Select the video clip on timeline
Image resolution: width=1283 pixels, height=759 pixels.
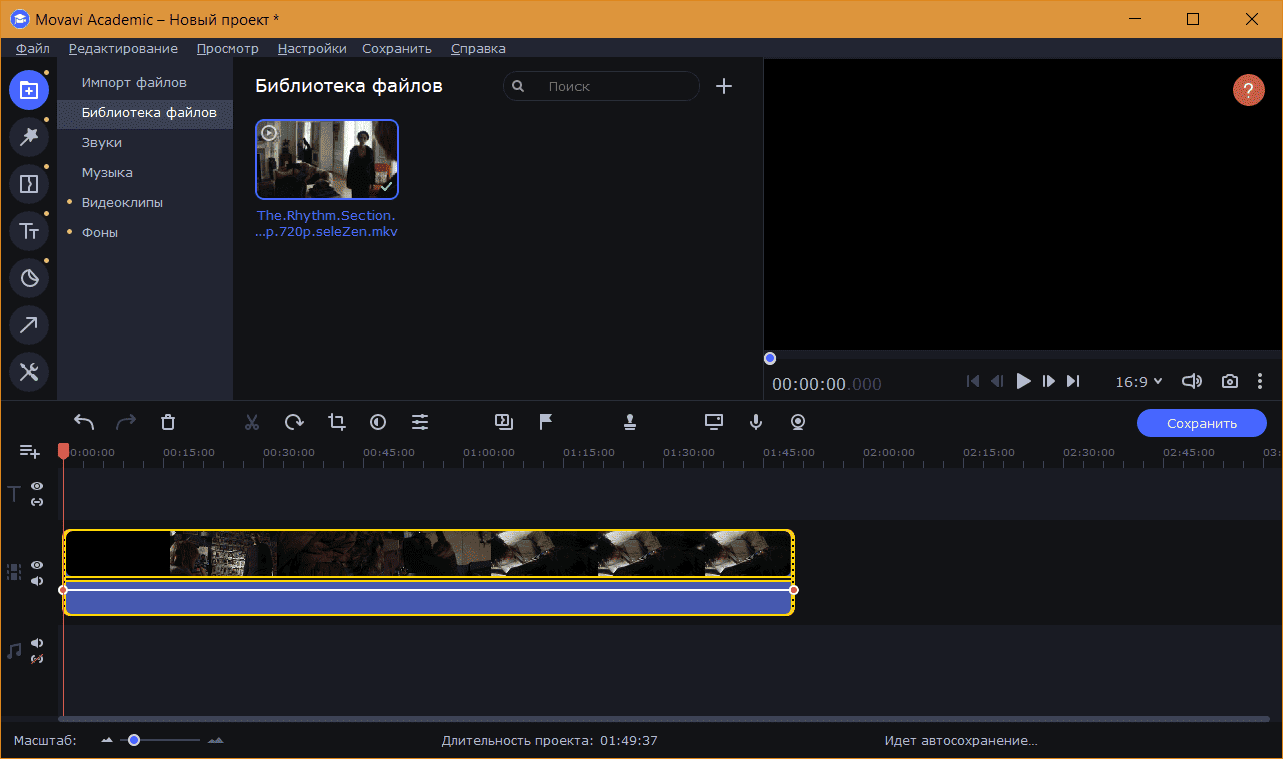pyautogui.click(x=429, y=554)
